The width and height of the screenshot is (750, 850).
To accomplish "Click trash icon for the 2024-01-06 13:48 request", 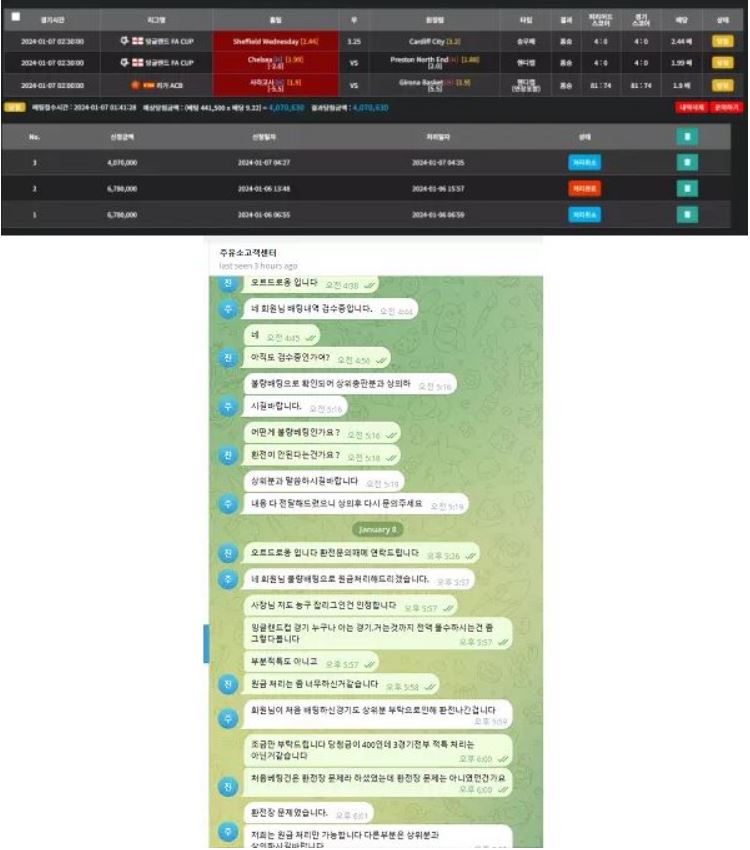I will tap(687, 189).
